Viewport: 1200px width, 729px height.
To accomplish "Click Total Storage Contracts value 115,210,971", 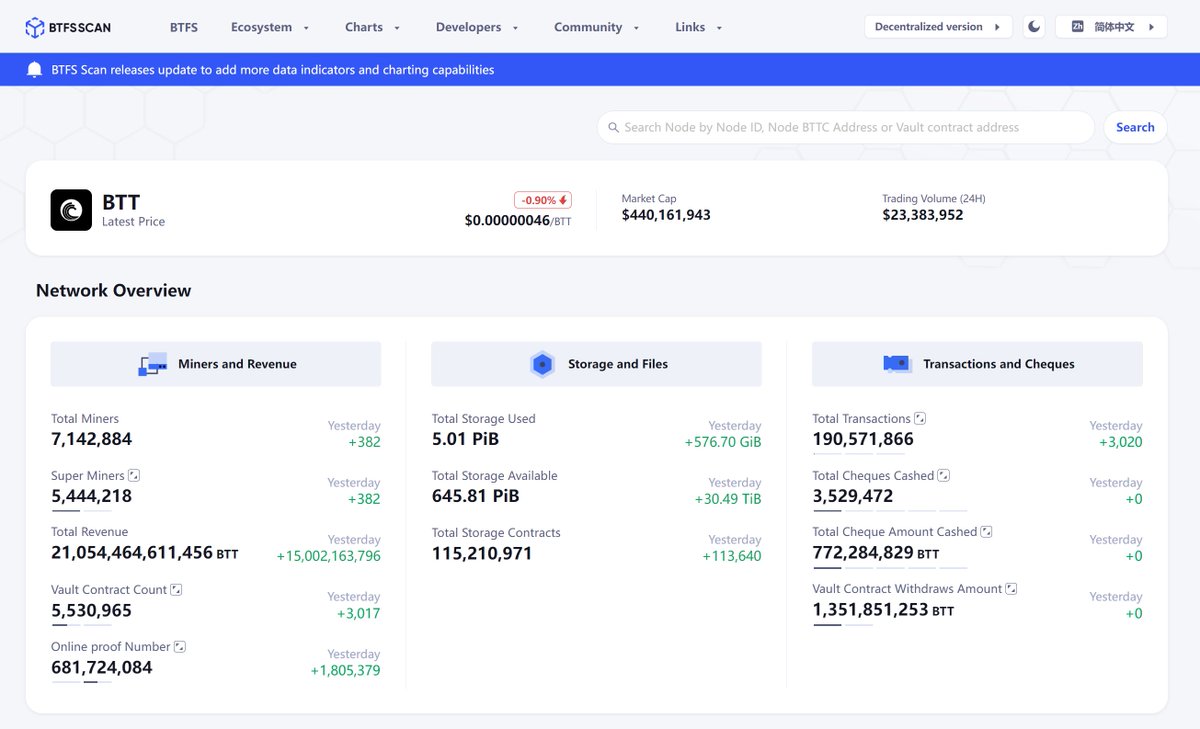I will (x=482, y=553).
